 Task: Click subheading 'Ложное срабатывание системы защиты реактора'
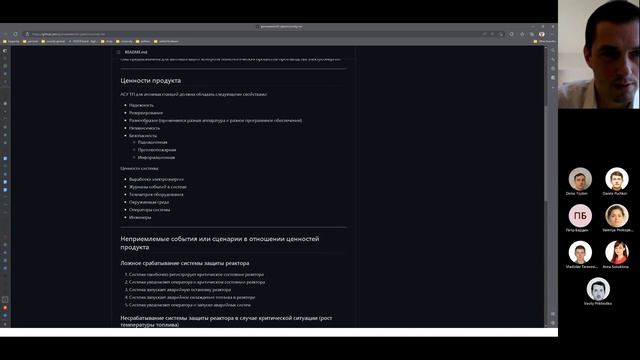[185, 263]
